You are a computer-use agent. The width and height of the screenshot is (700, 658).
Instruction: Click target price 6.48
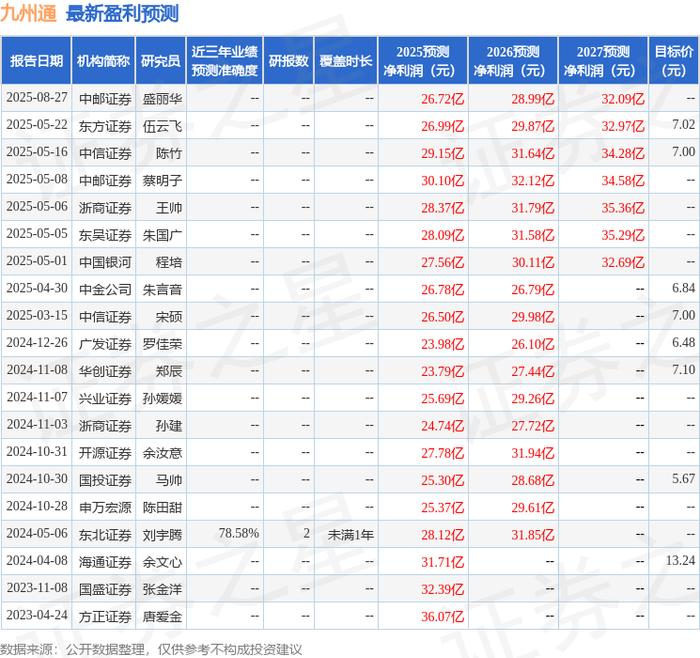(683, 342)
